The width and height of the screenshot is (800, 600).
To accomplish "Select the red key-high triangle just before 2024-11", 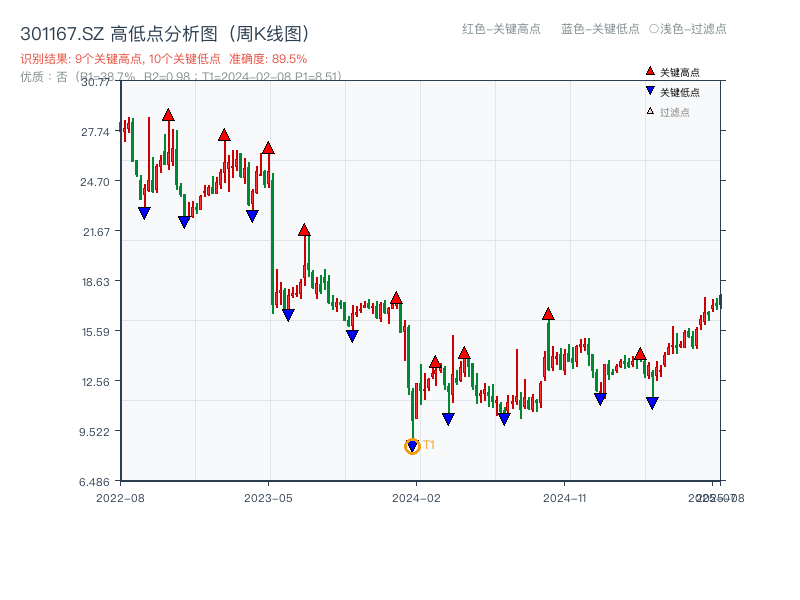I will click(548, 314).
